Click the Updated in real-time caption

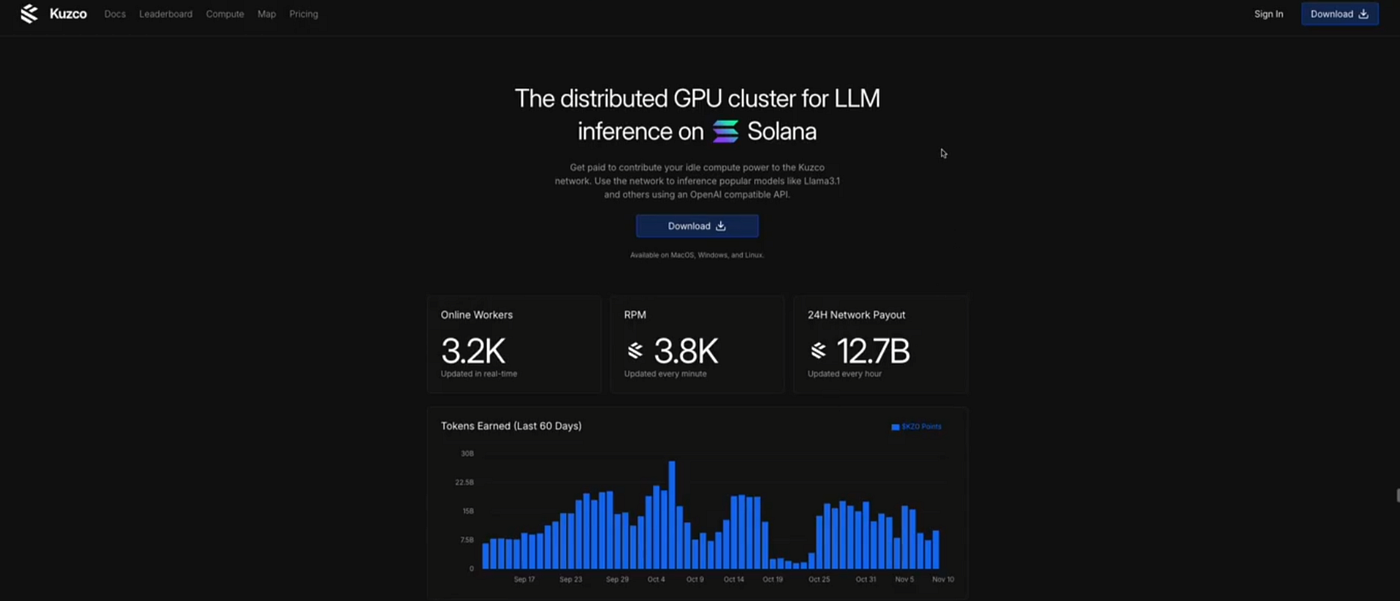click(x=479, y=374)
